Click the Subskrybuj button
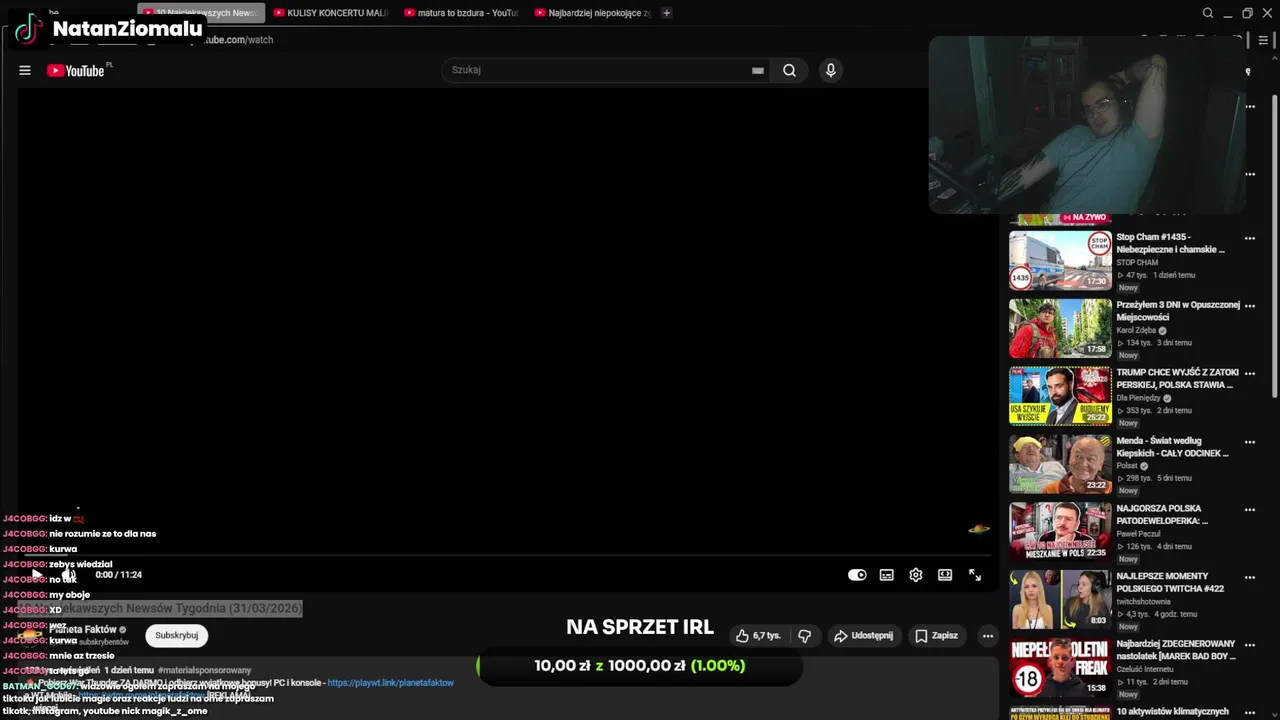This screenshot has height=720, width=1280. pyautogui.click(x=177, y=635)
